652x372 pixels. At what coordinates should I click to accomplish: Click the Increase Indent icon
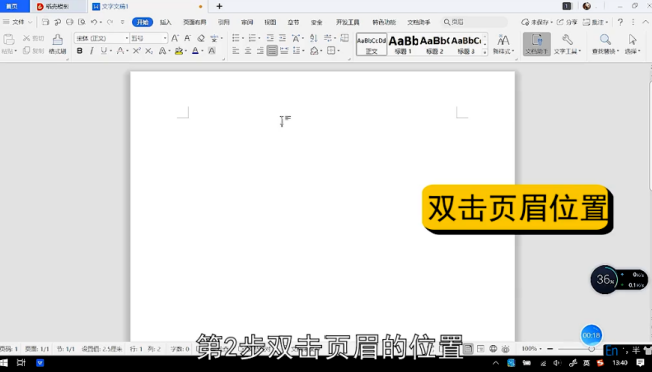282,38
